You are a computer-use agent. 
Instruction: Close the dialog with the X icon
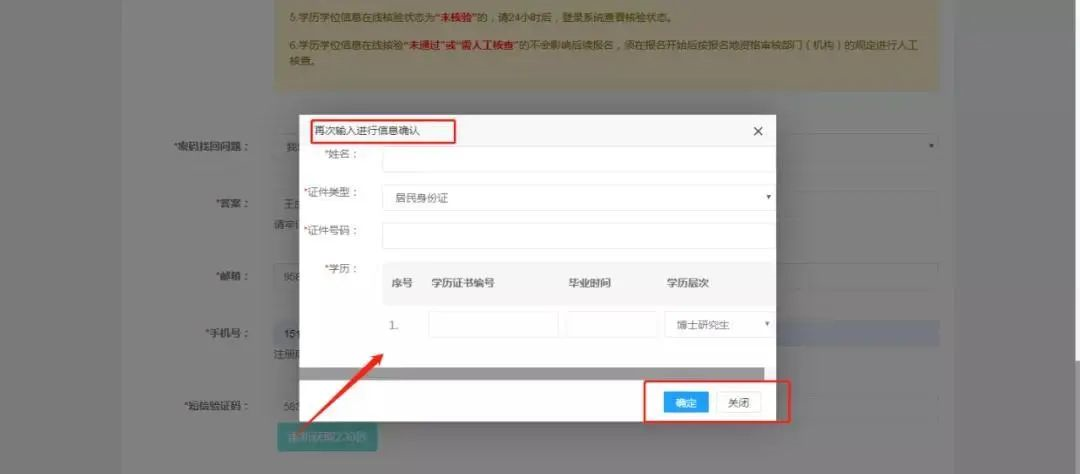tap(757, 131)
